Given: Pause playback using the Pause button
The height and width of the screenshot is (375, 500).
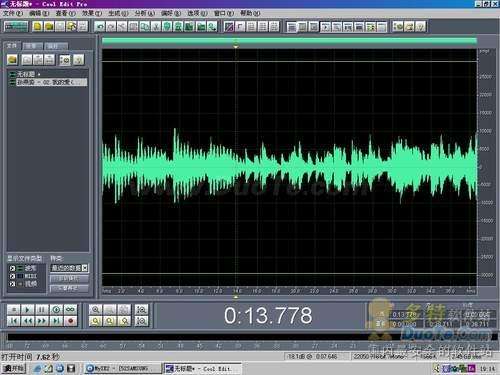Looking at the screenshot, I should click(42, 310).
